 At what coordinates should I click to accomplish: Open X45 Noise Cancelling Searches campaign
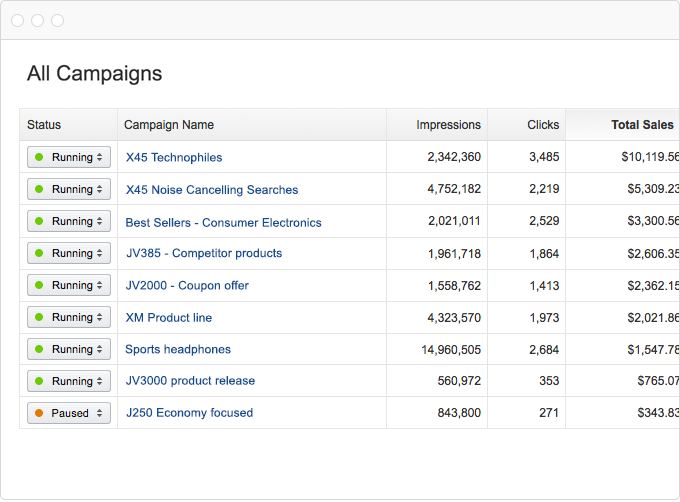click(x=212, y=189)
